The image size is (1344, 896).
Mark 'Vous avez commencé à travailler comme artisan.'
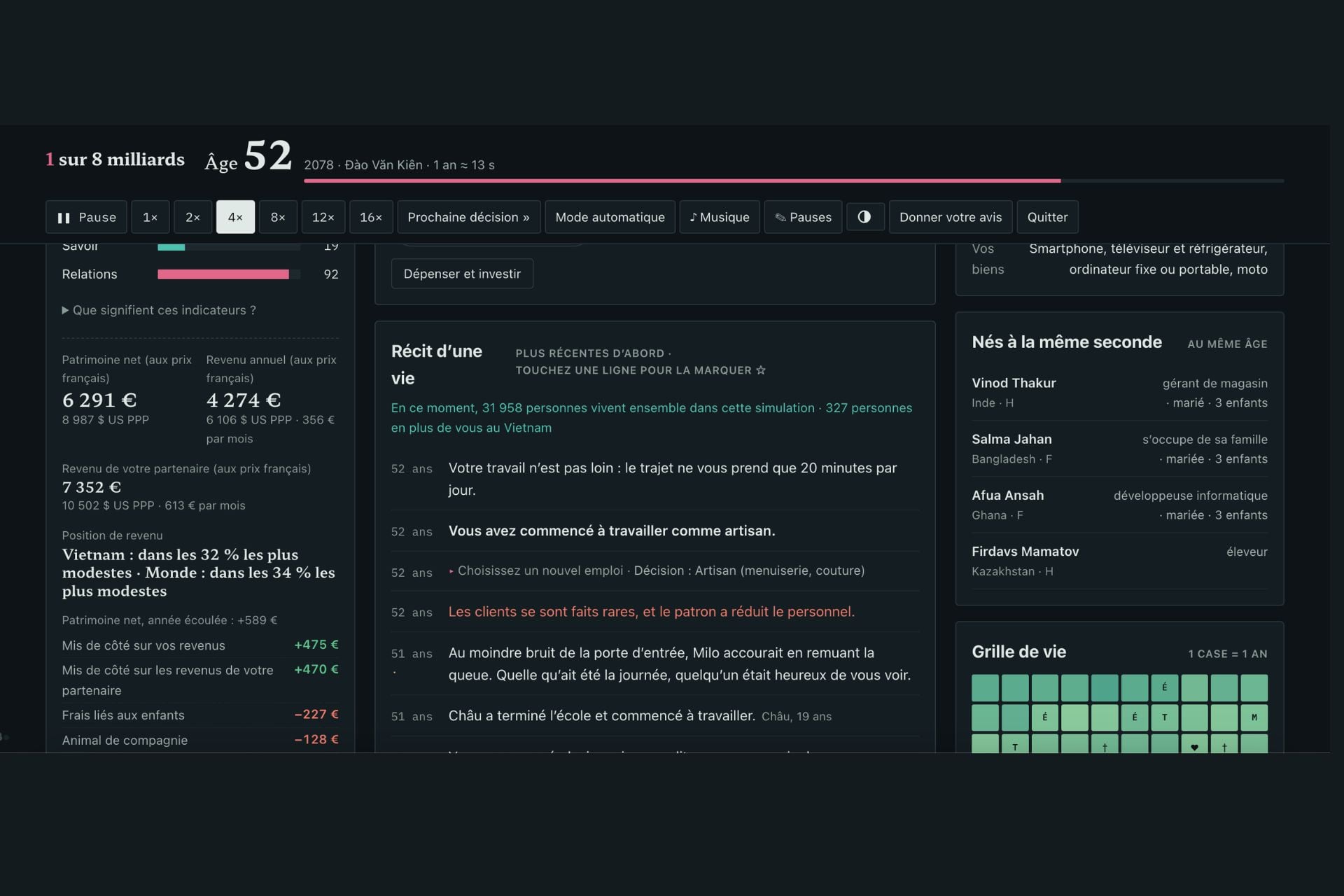point(654,531)
